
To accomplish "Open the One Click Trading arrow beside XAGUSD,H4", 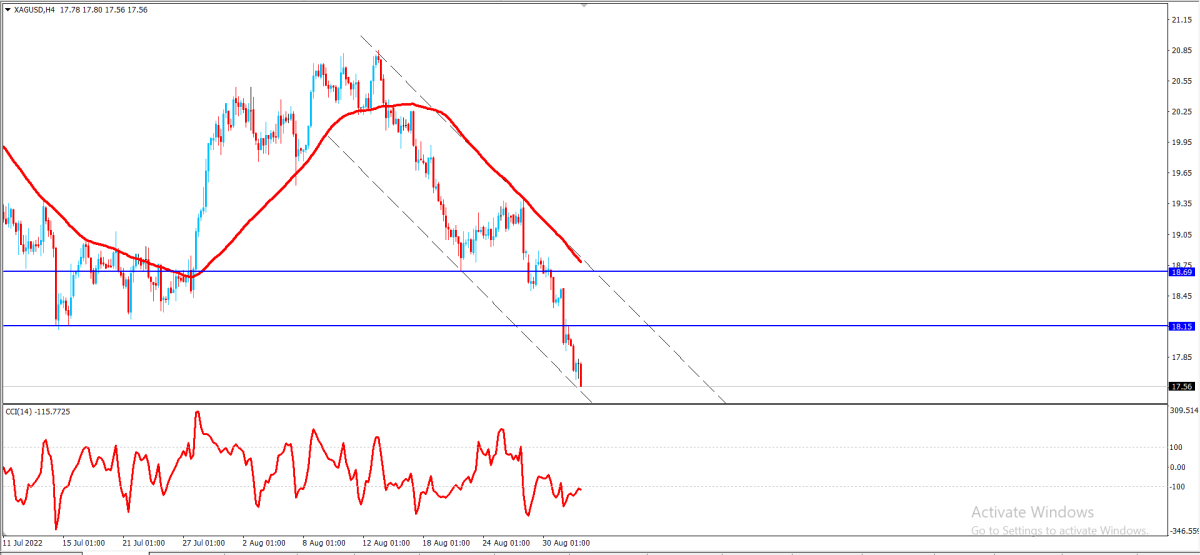I will (6, 9).
